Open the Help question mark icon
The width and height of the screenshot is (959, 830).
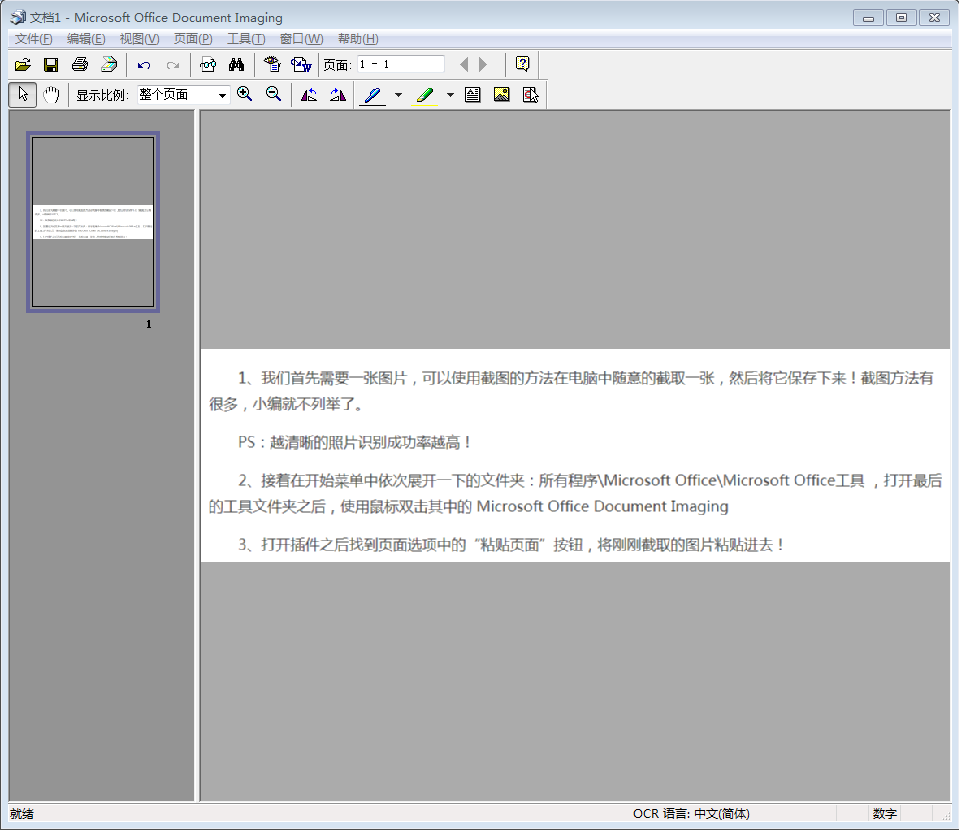[522, 64]
